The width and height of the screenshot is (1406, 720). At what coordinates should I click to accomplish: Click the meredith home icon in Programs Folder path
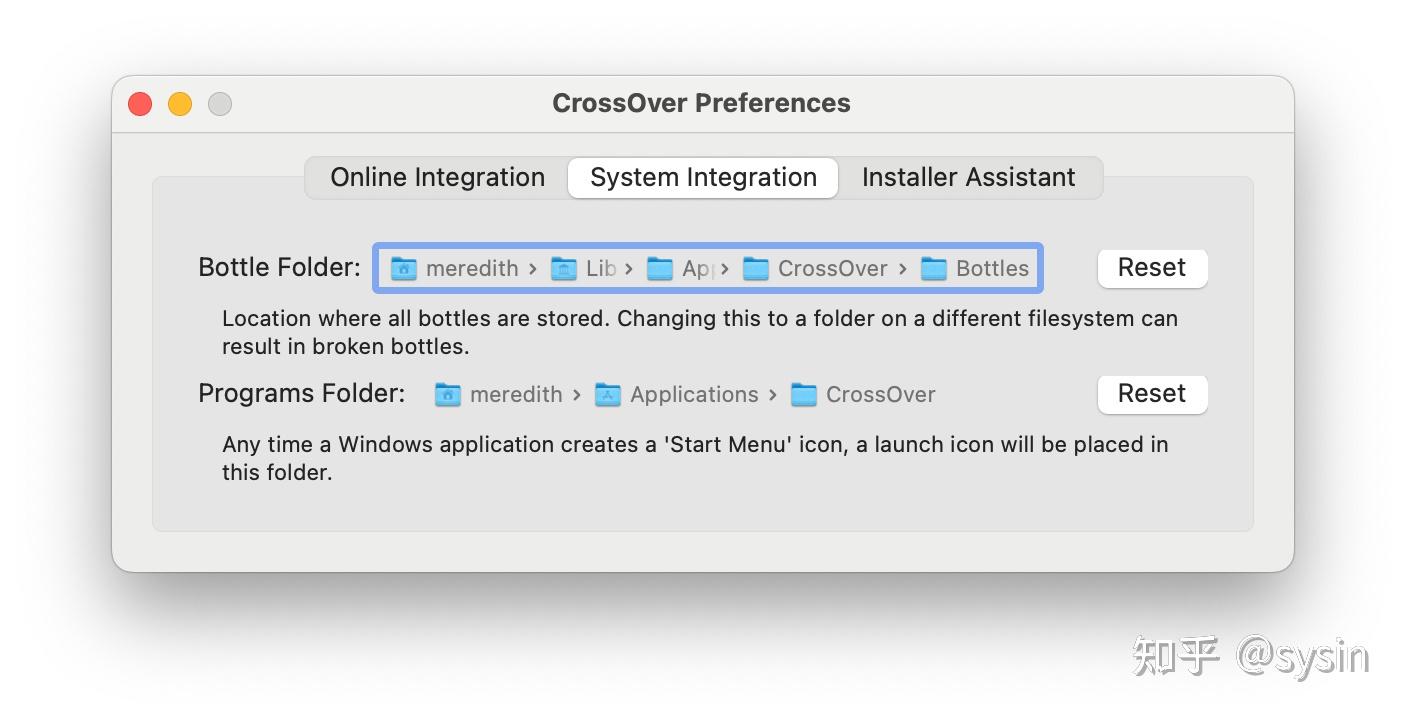pos(448,394)
